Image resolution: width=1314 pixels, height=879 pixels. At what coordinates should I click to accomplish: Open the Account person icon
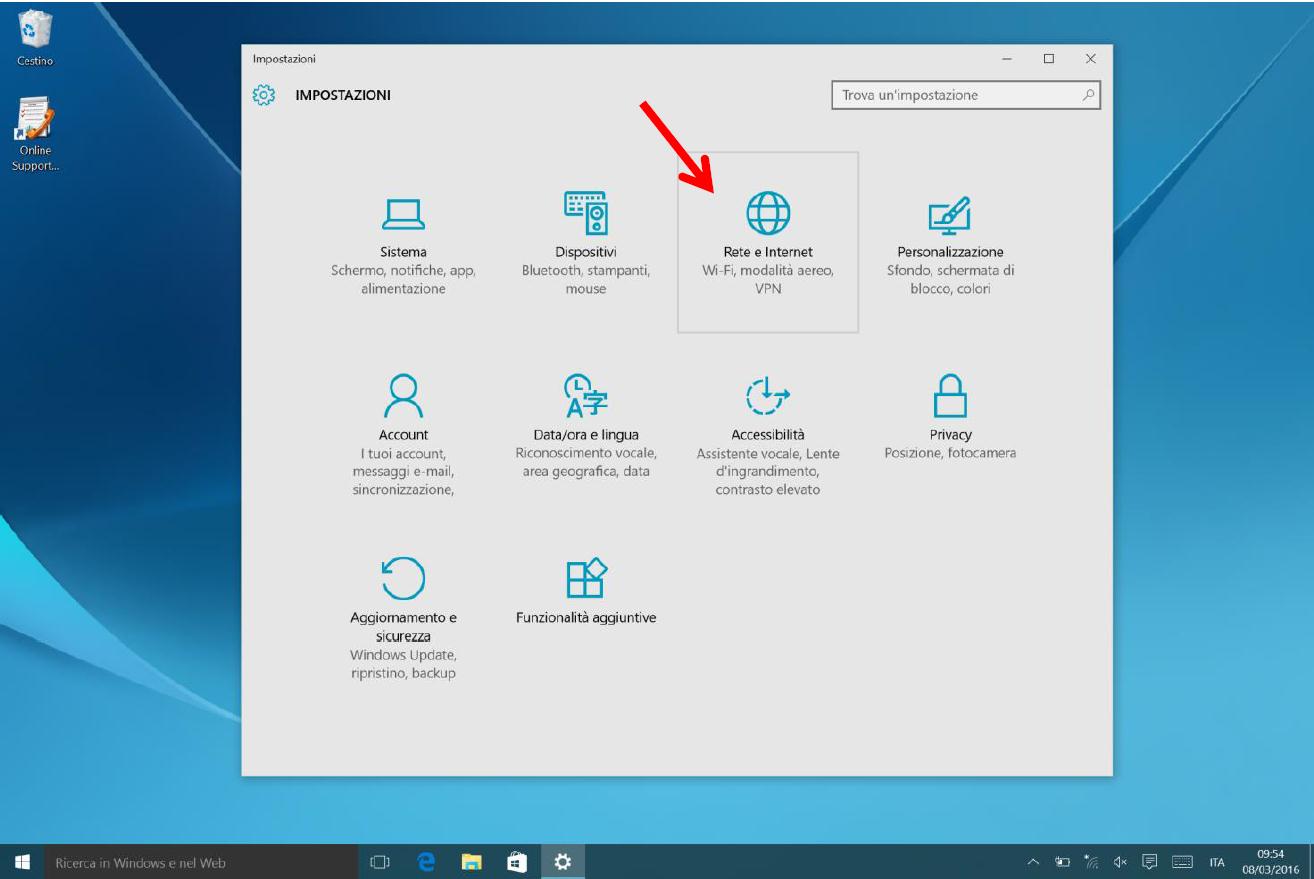click(x=403, y=394)
